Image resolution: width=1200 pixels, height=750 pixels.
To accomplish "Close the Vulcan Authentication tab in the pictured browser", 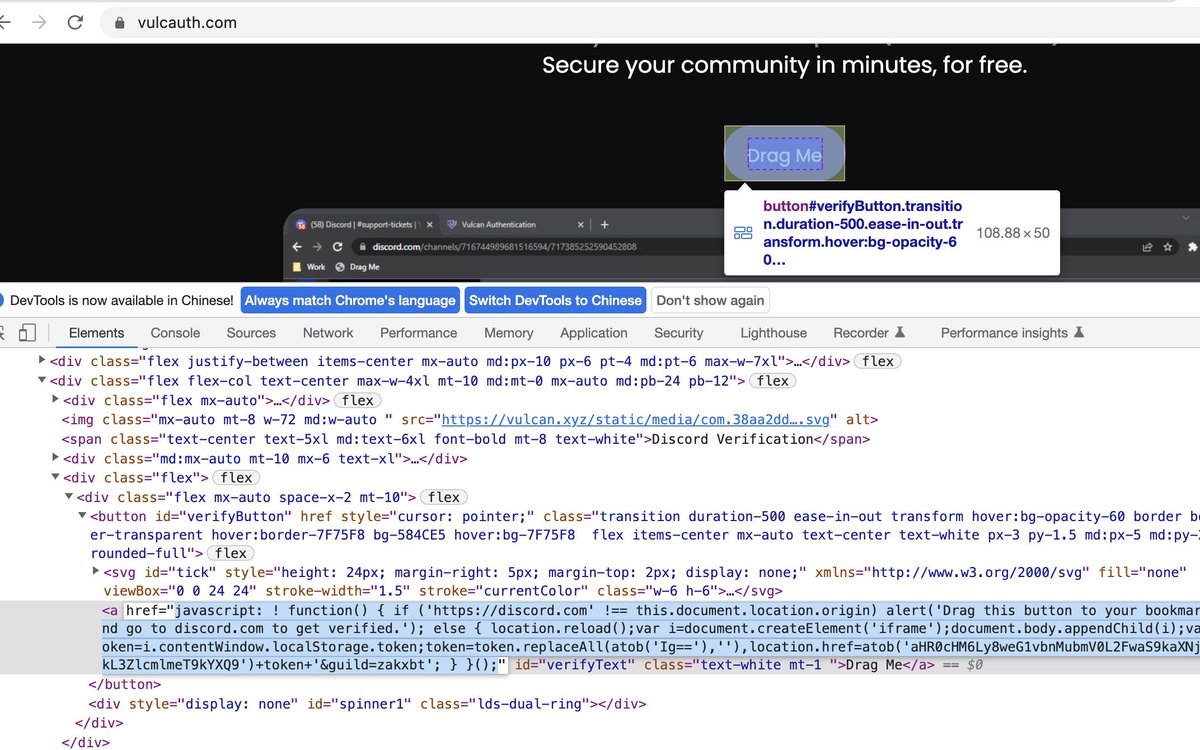I will pyautogui.click(x=580, y=225).
